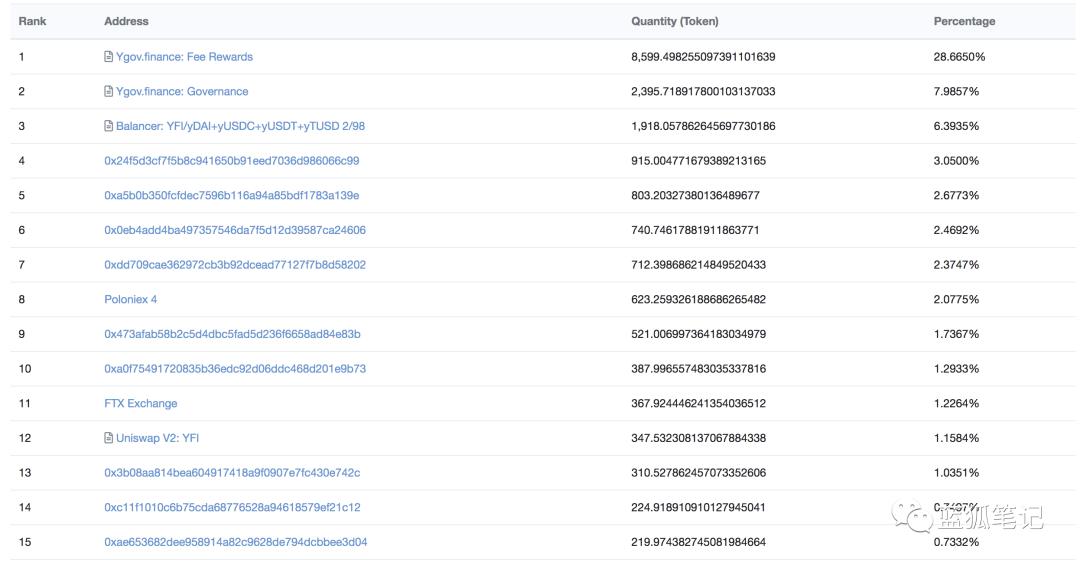Viewport: 1080px width, 565px height.
Task: Click contract icon beside Ygov.finance: Governance
Action: point(109,92)
